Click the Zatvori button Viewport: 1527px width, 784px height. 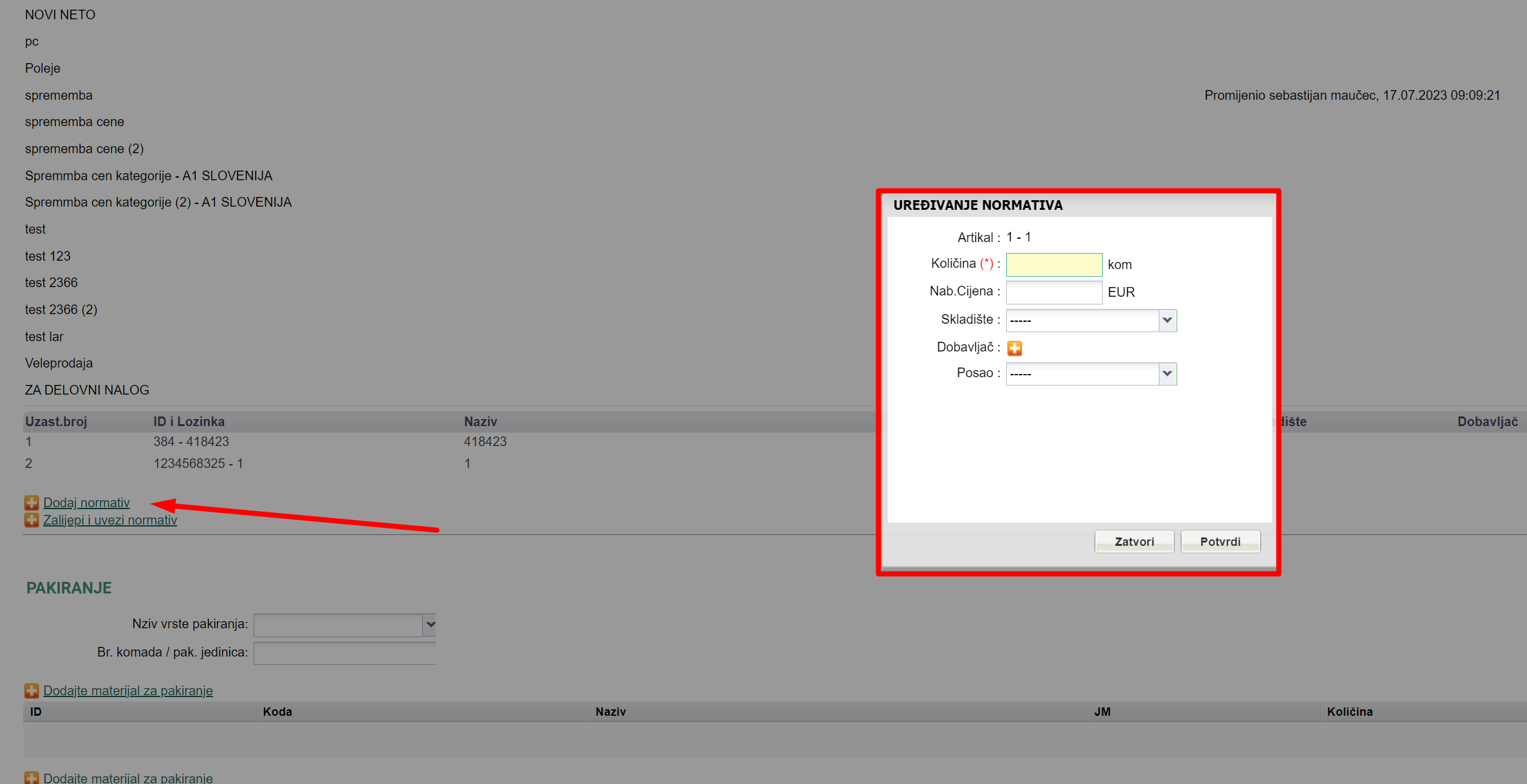click(1134, 542)
